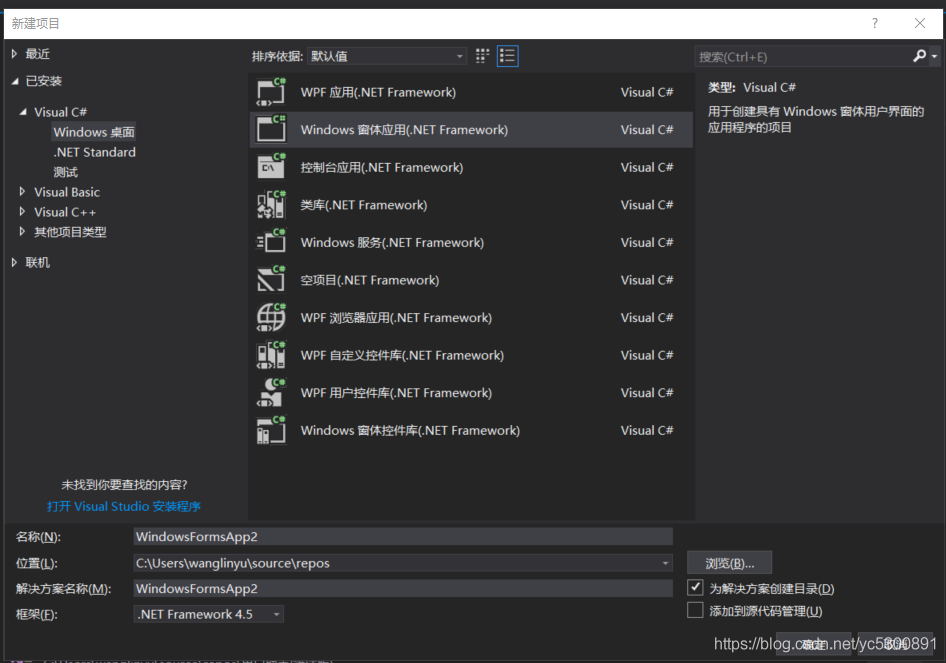
Task: Collapse the Visual C# node arrow
Action: (23, 112)
